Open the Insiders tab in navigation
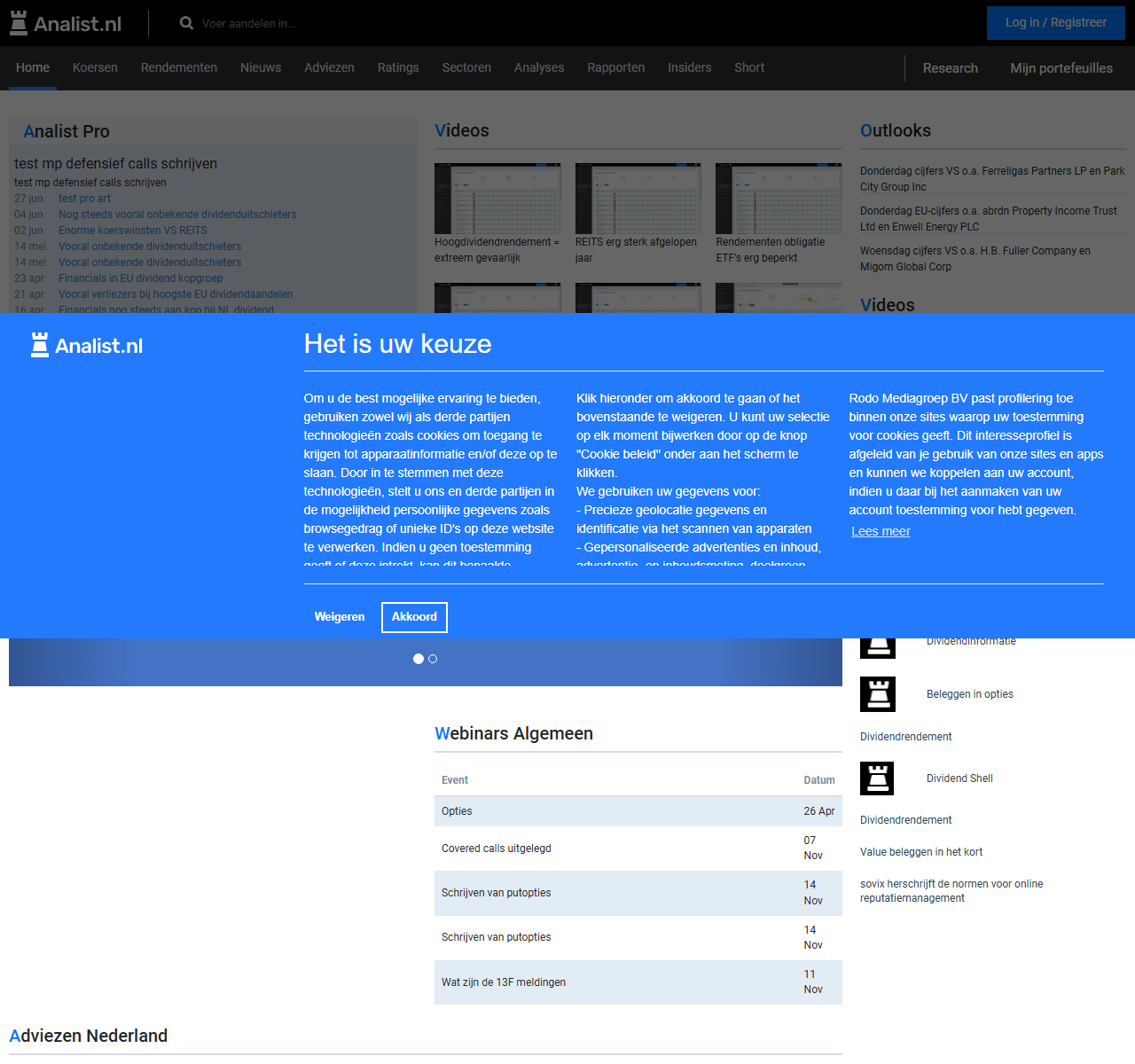Viewport: 1135px width, 1064px height. [x=689, y=67]
